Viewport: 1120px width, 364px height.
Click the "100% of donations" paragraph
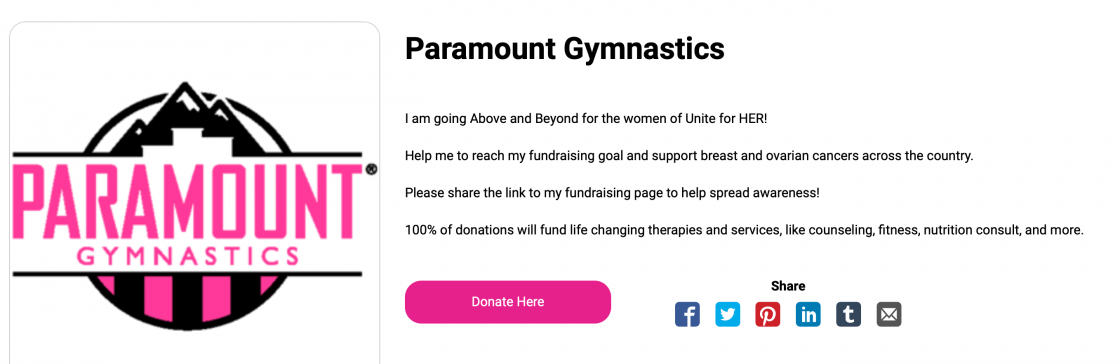(744, 231)
